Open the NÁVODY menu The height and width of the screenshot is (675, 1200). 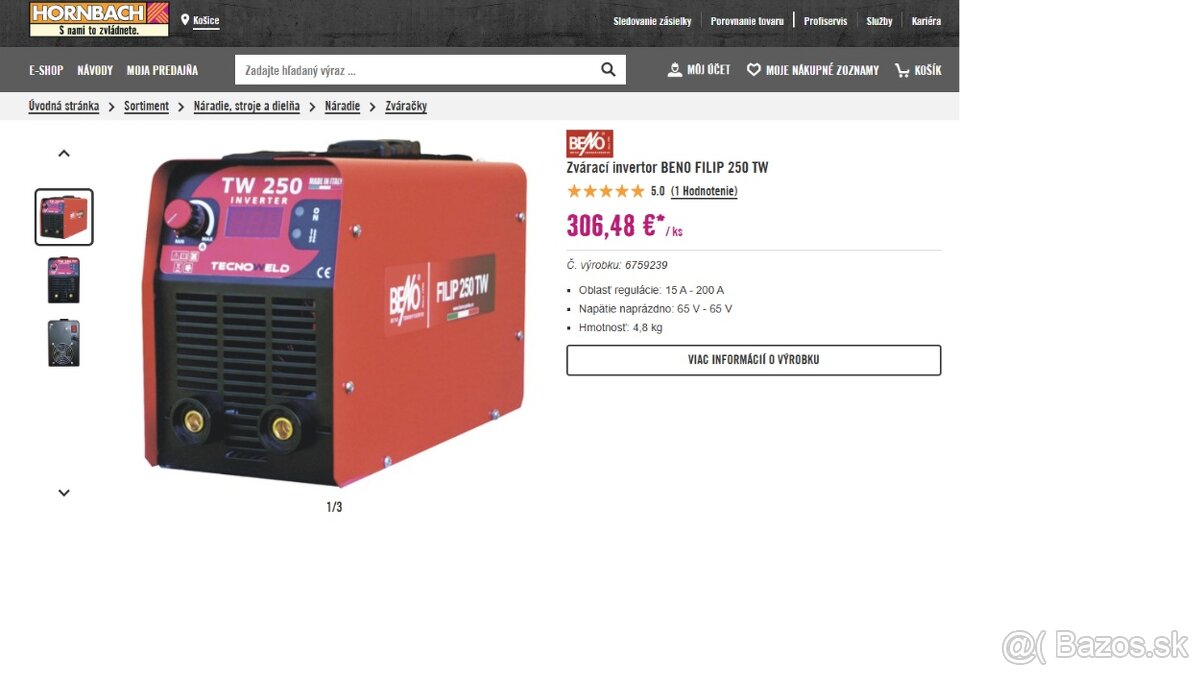pos(95,70)
